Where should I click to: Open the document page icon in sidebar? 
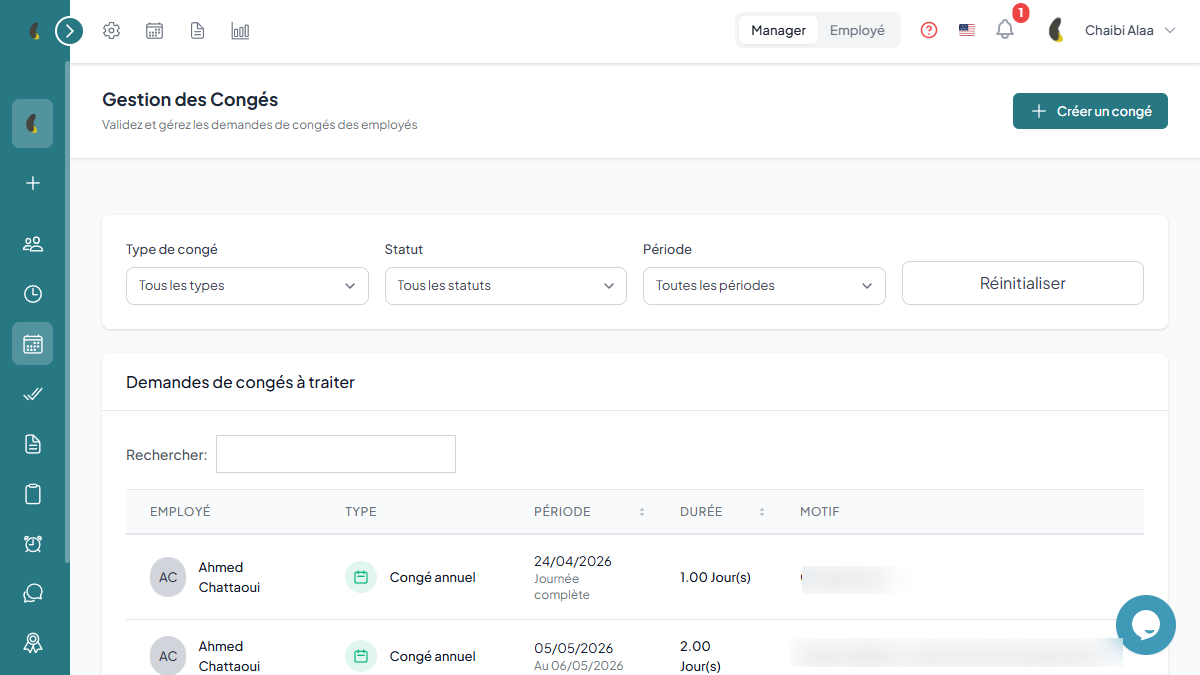coord(33,444)
